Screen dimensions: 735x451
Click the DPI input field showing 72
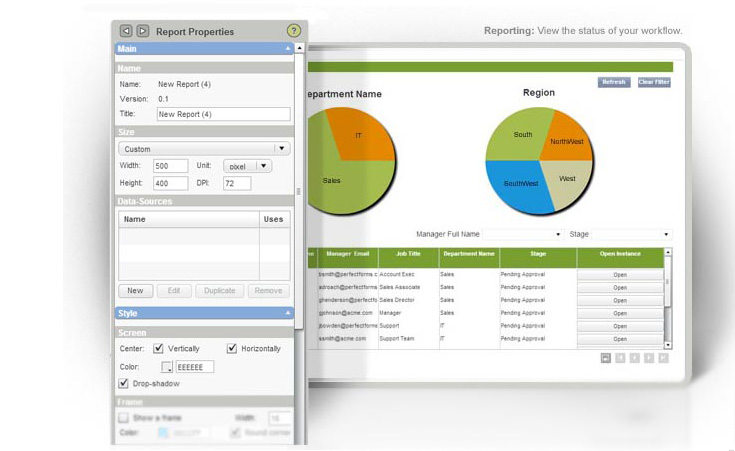pos(237,183)
